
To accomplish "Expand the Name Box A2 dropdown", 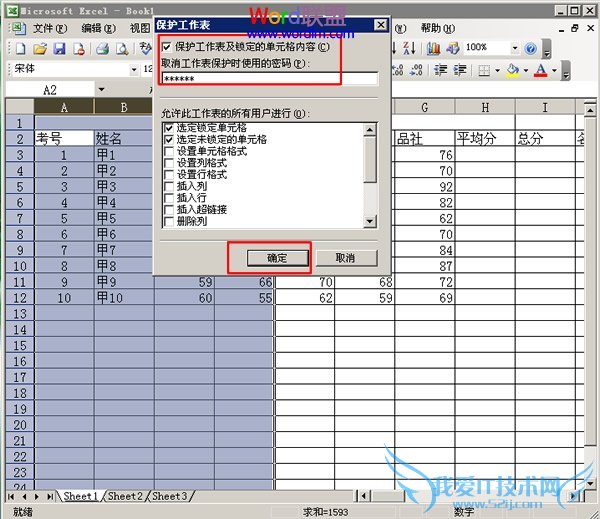I will coord(101,90).
